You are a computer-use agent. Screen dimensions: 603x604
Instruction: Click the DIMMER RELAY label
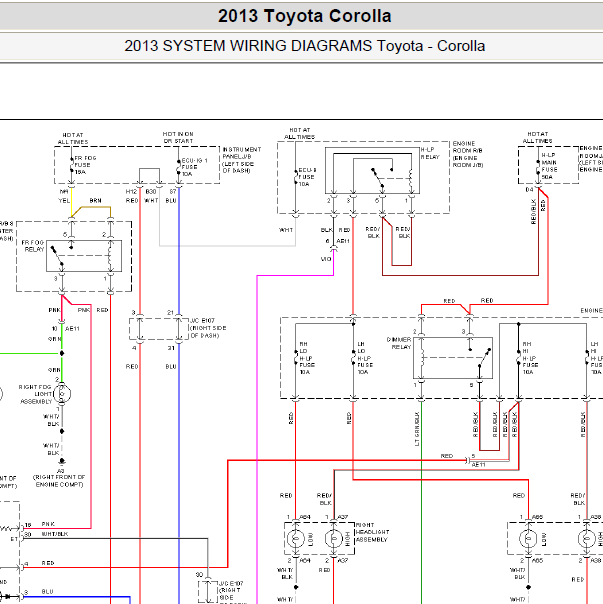[399, 343]
